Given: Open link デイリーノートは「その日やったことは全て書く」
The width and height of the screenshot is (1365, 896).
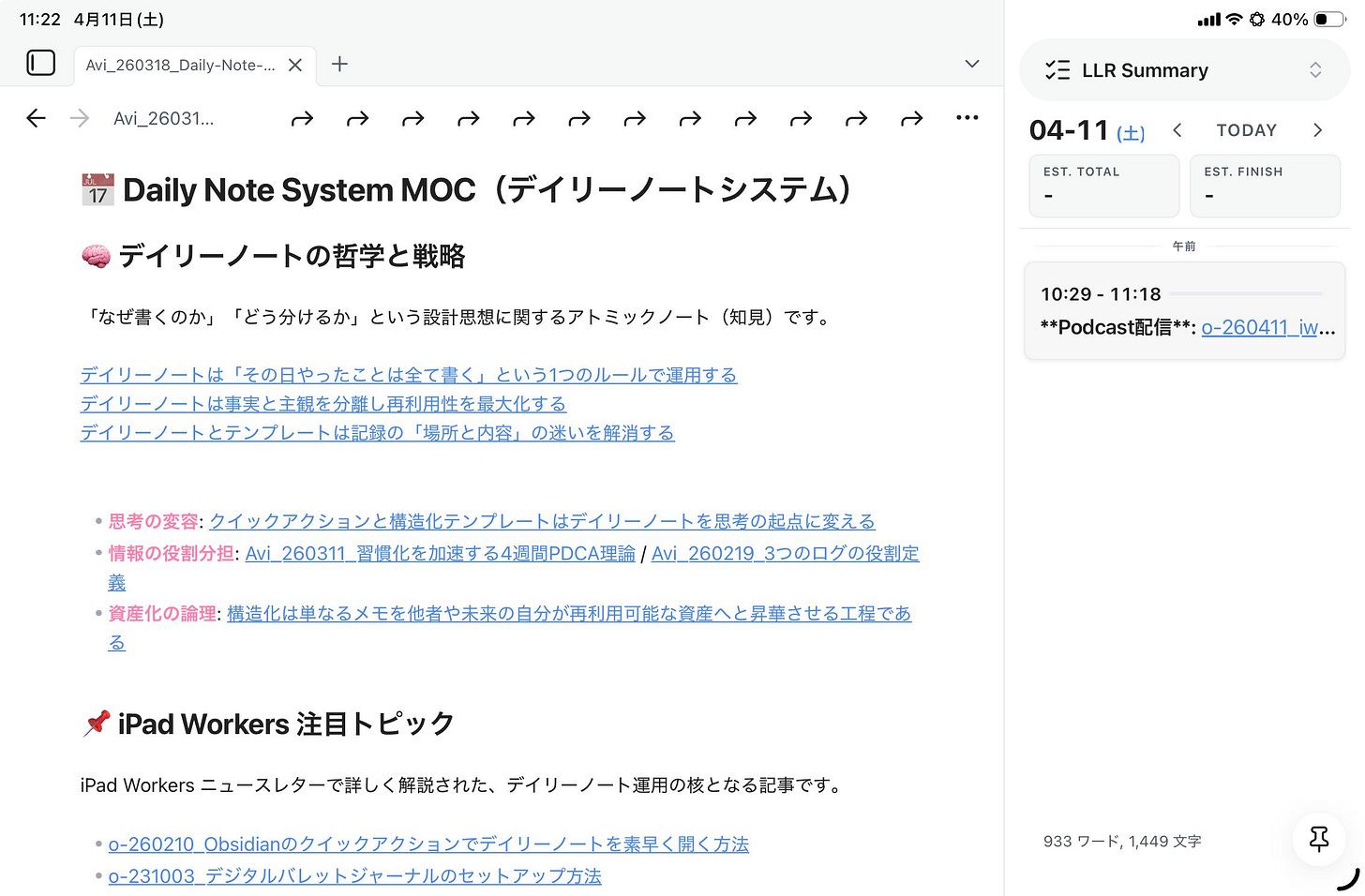Looking at the screenshot, I should (409, 375).
